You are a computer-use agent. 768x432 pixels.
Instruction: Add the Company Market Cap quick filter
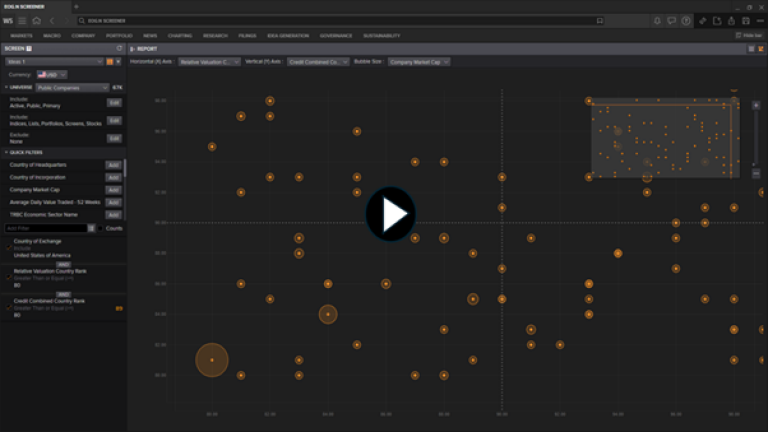click(114, 189)
